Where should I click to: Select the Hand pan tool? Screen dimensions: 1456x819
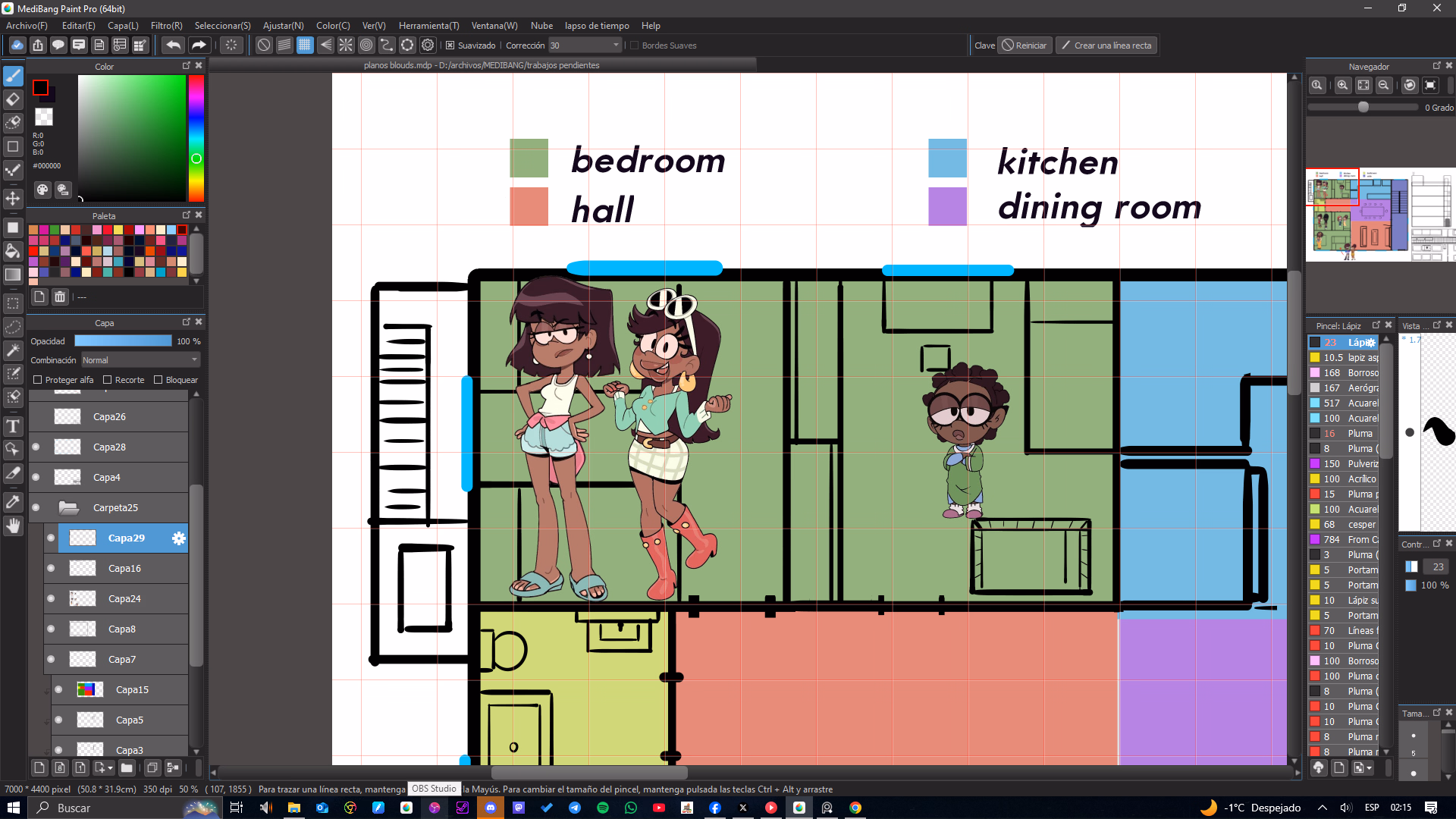pos(13,526)
